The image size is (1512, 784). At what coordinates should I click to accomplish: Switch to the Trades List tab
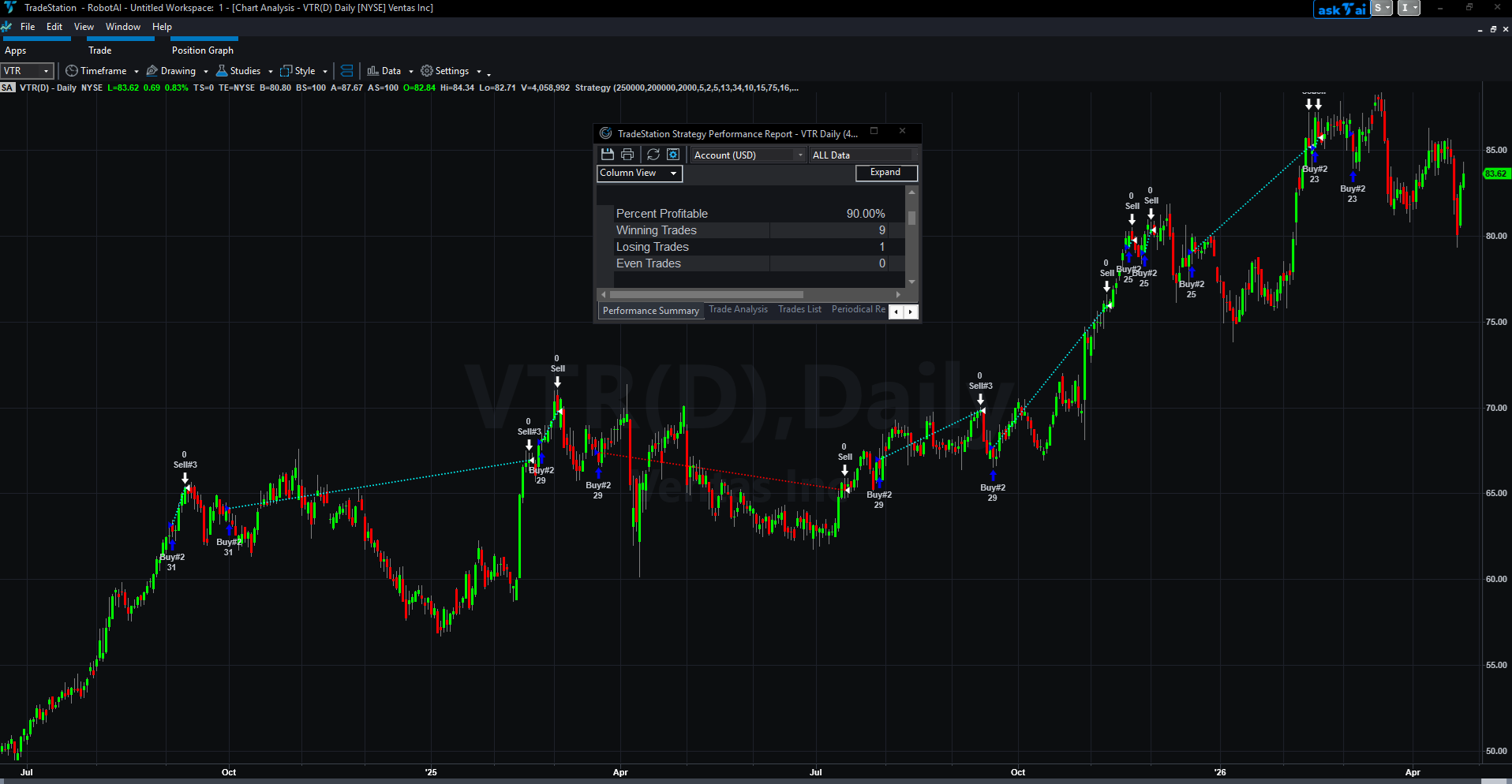[799, 310]
